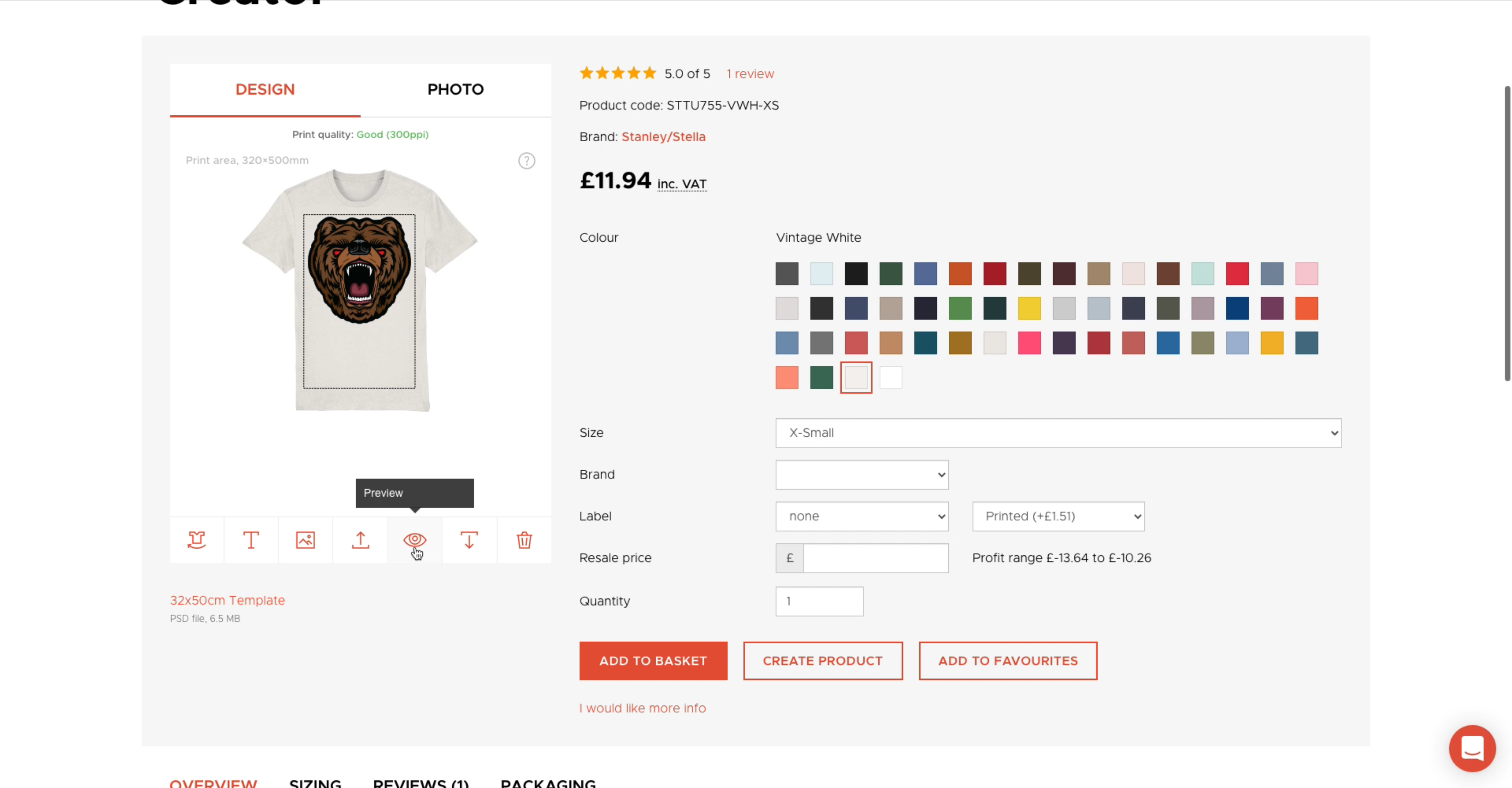Select the add text tool icon
This screenshot has height=788, width=1512.
(251, 540)
